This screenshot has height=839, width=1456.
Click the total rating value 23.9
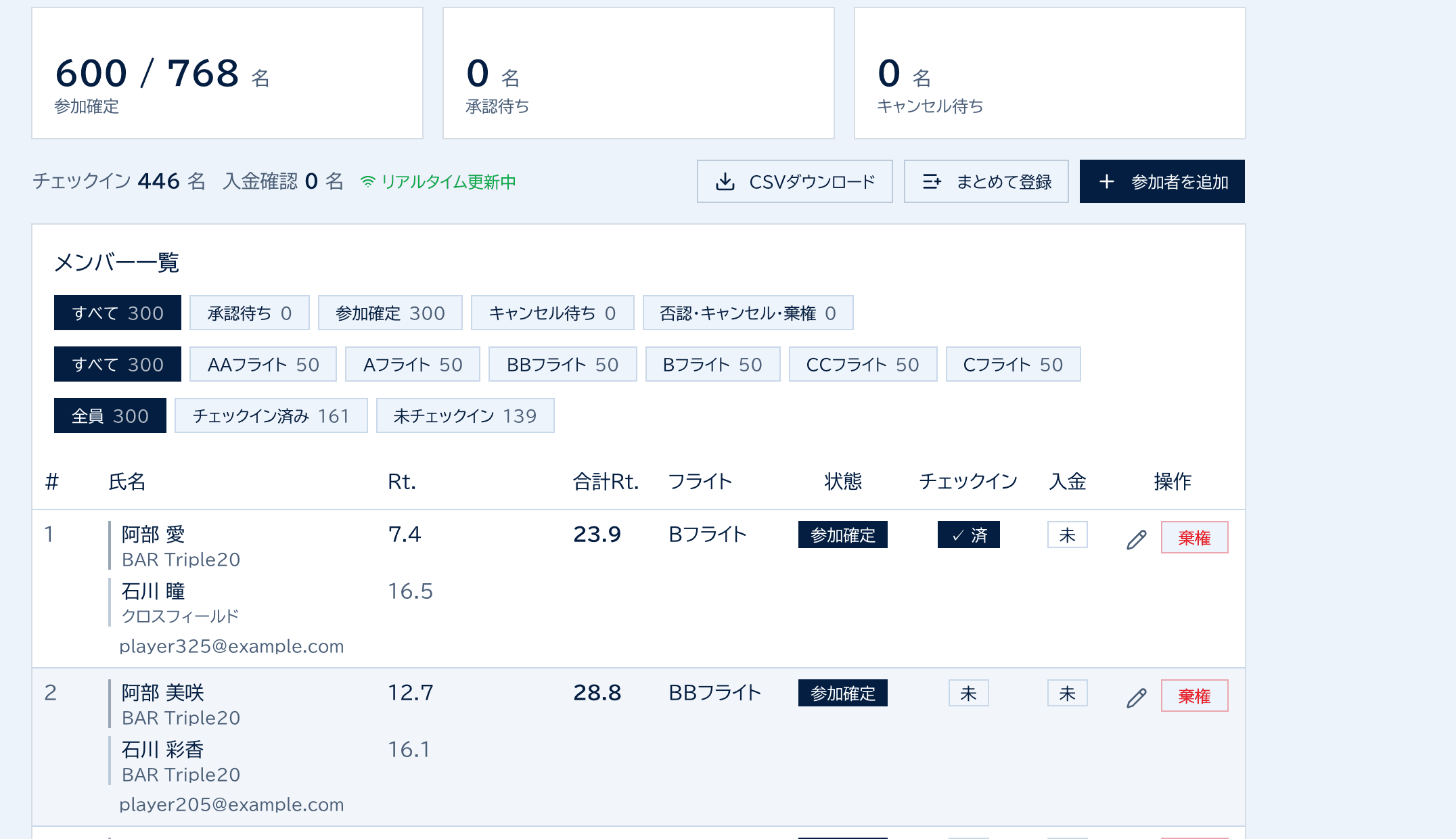[x=597, y=535]
